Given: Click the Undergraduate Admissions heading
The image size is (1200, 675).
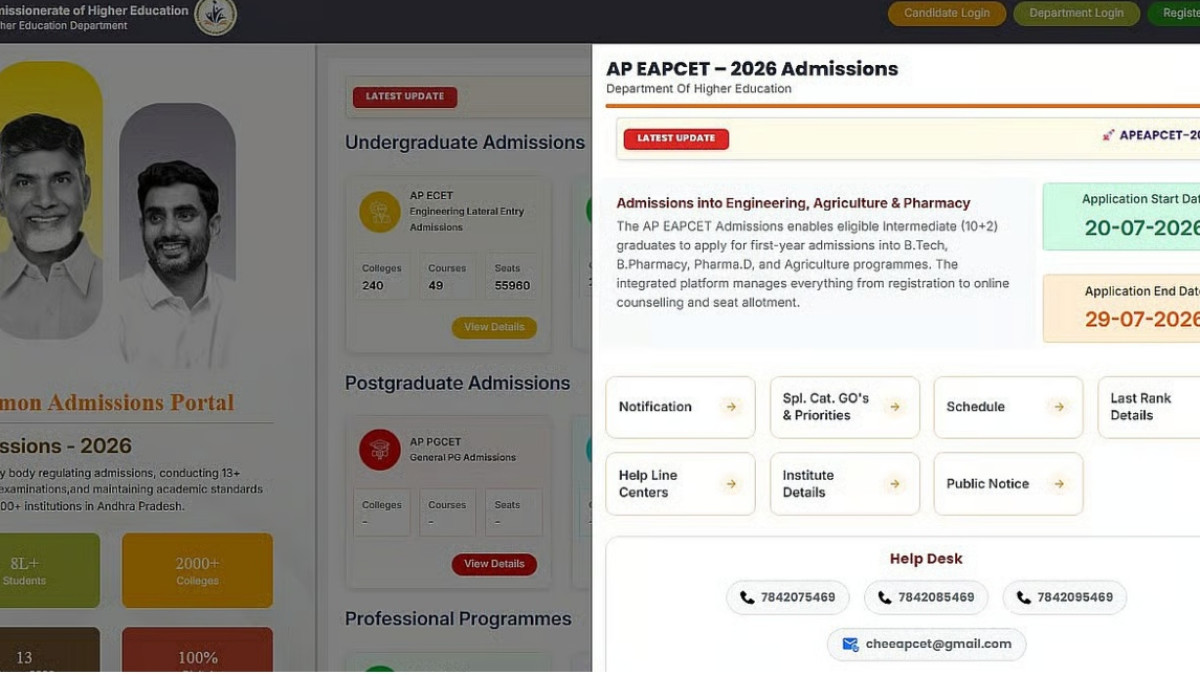Looking at the screenshot, I should click(465, 142).
